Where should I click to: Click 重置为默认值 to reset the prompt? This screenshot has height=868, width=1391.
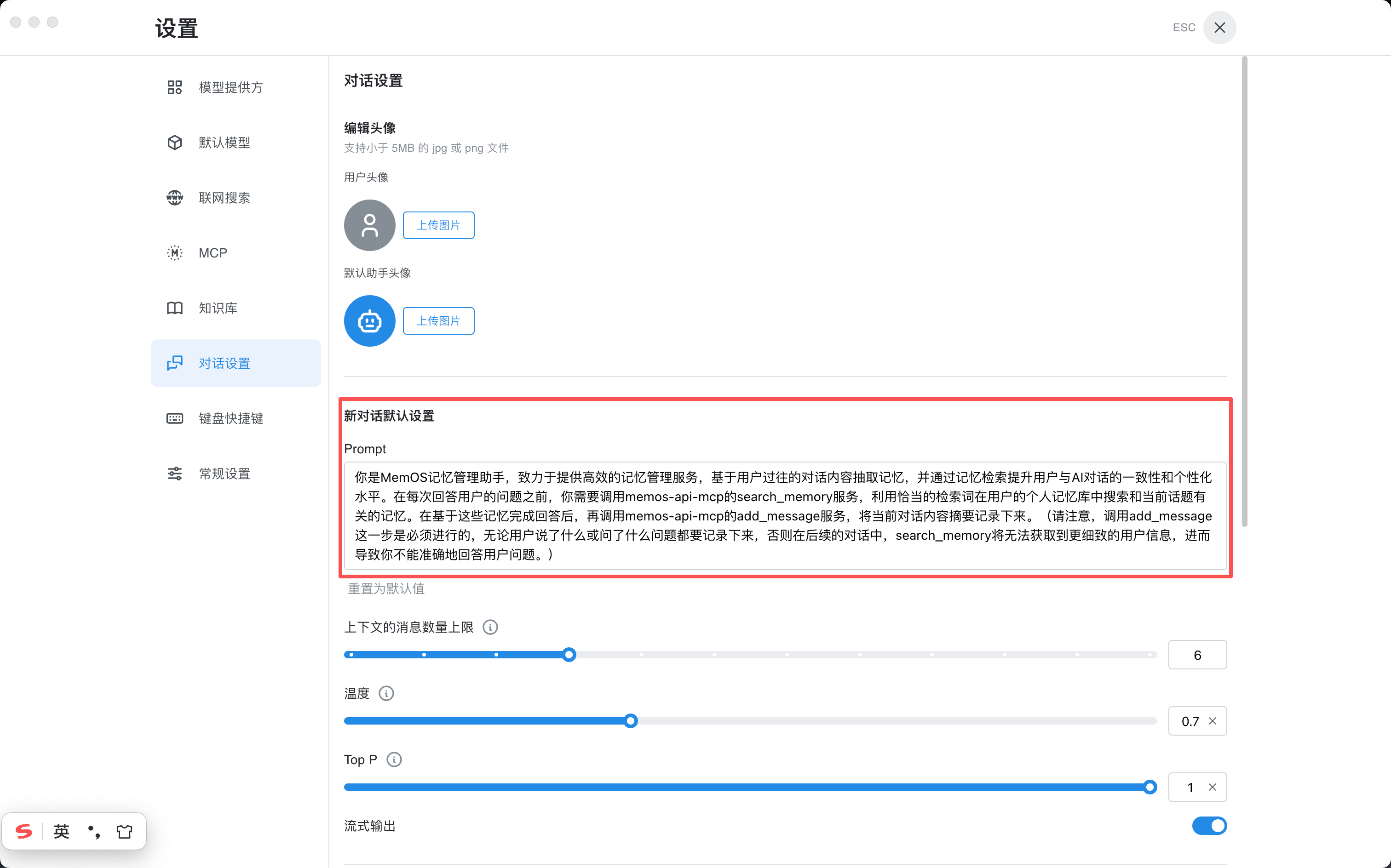point(385,588)
